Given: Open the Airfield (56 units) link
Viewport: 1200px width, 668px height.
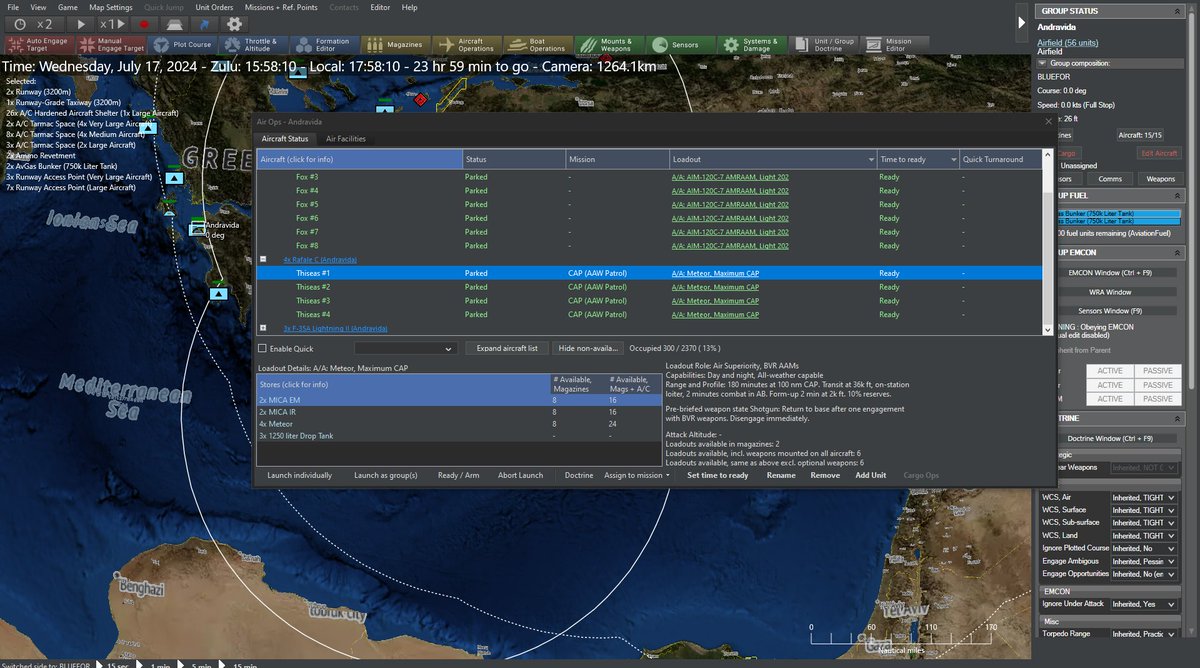Looking at the screenshot, I should (1070, 44).
